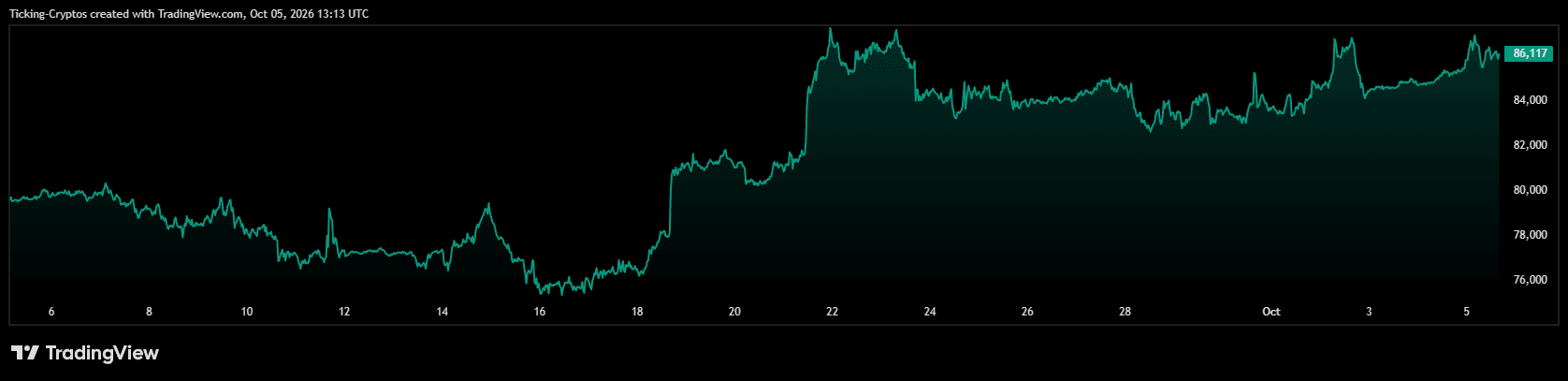
Task: Click the 76,000 price axis label
Action: (1531, 280)
